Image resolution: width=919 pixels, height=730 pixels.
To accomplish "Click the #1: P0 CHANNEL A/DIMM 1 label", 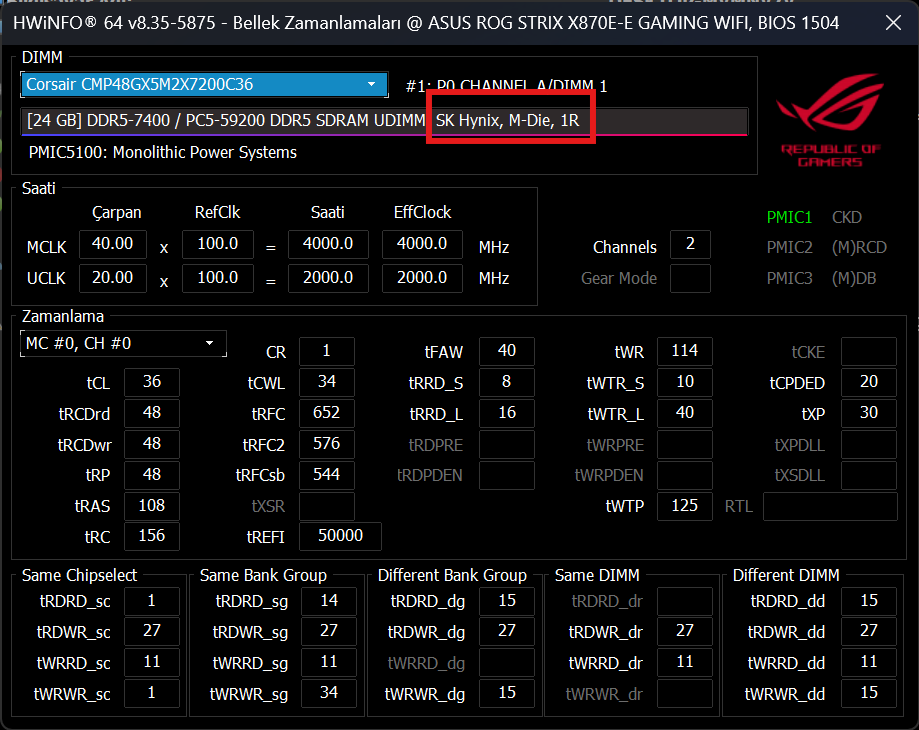I will (506, 86).
